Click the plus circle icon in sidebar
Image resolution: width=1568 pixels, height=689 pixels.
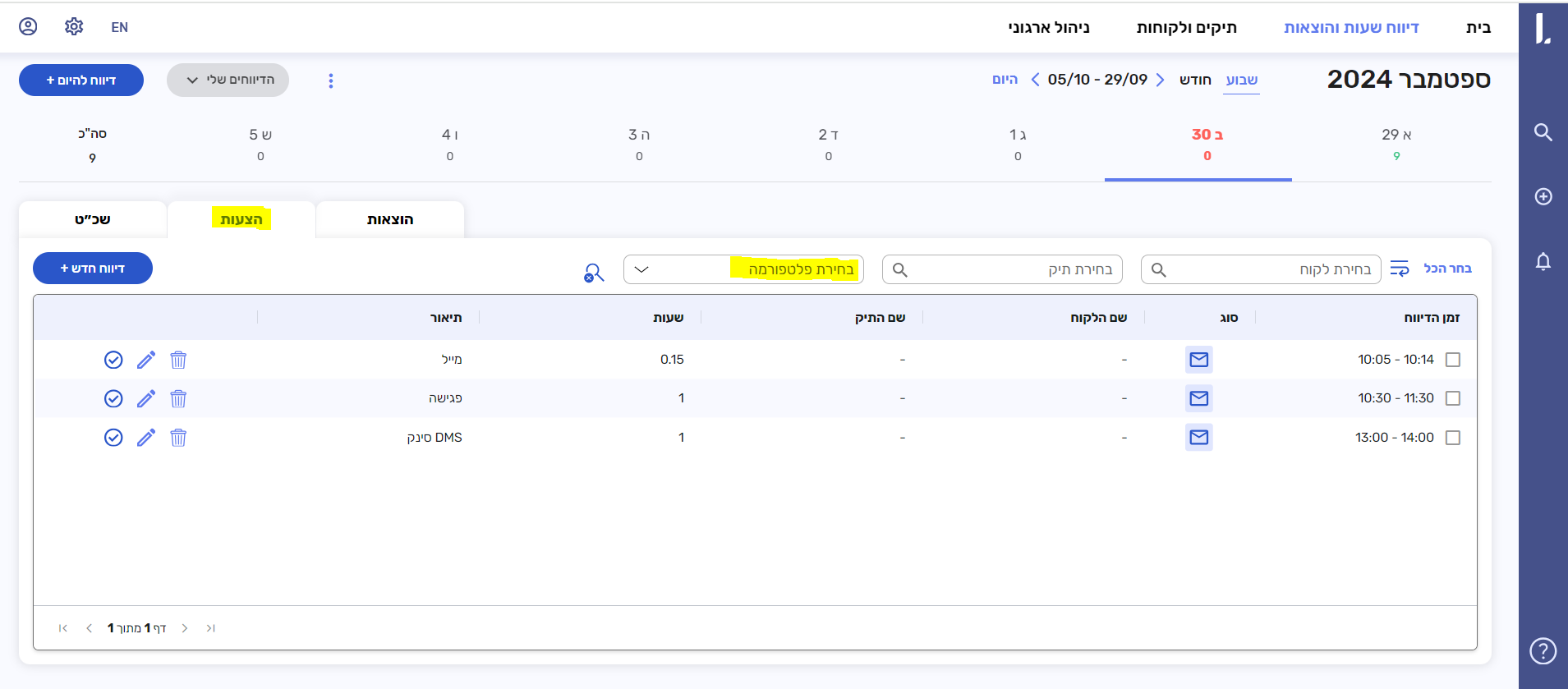point(1543,196)
